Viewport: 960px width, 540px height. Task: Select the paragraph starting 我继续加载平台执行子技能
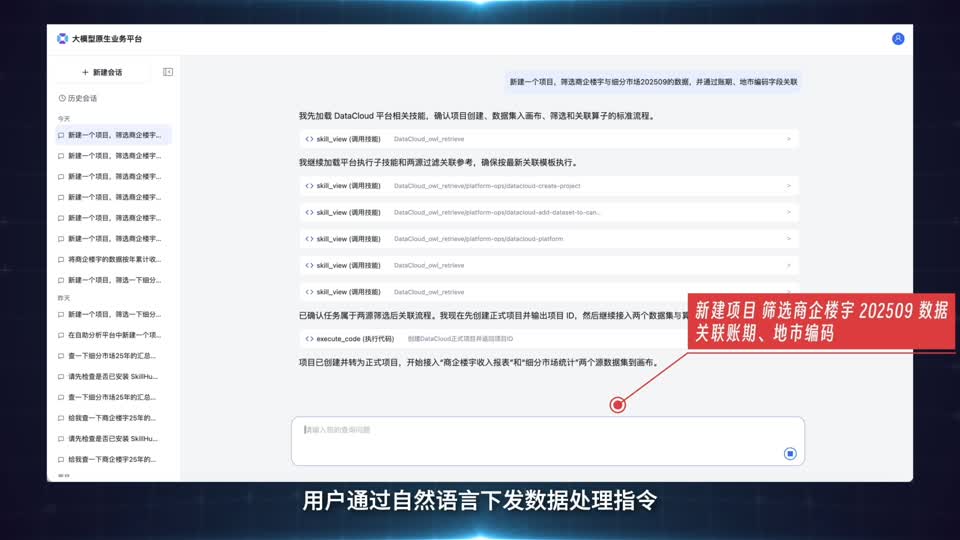point(438,162)
